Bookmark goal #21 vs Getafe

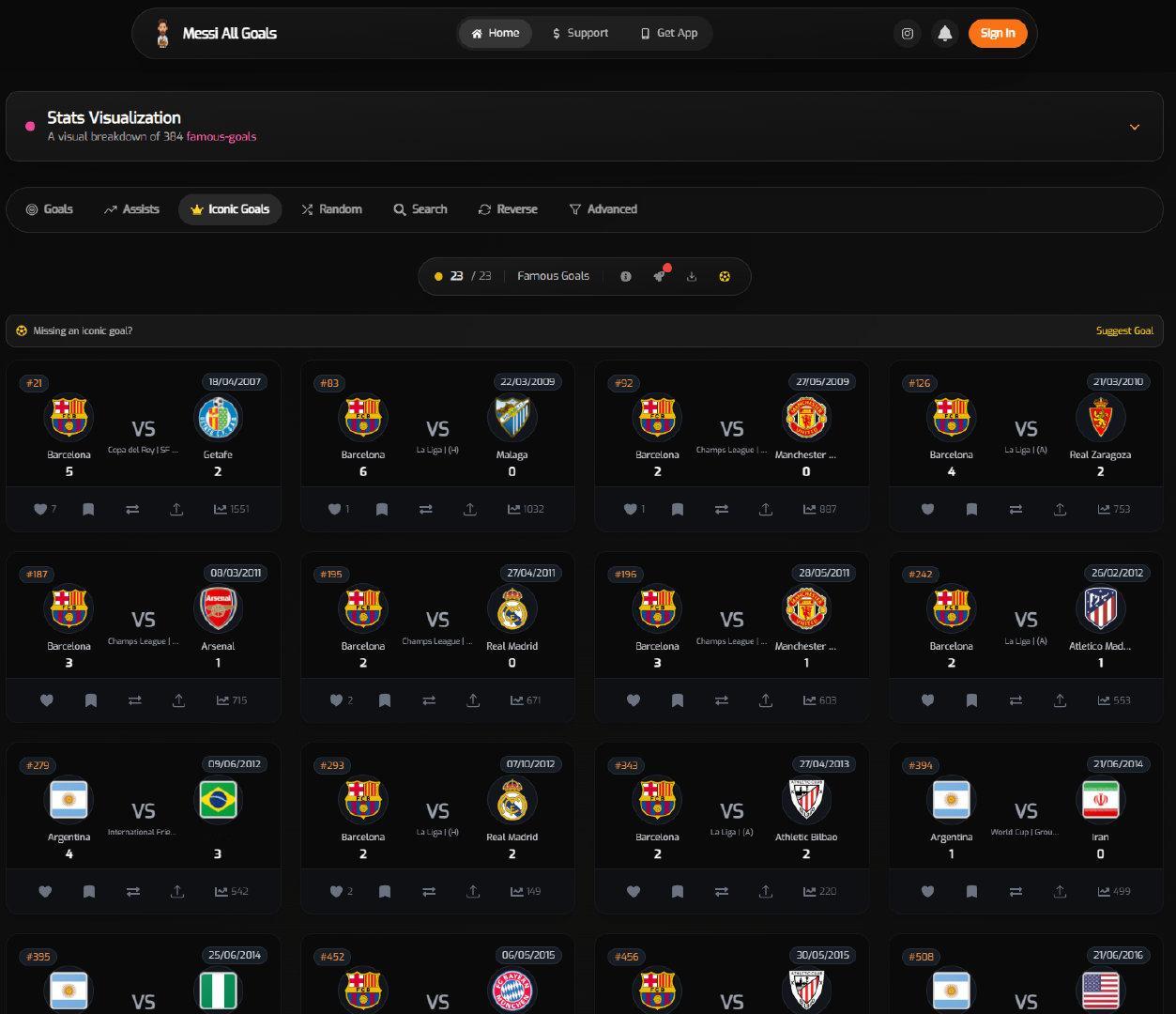pyautogui.click(x=88, y=509)
